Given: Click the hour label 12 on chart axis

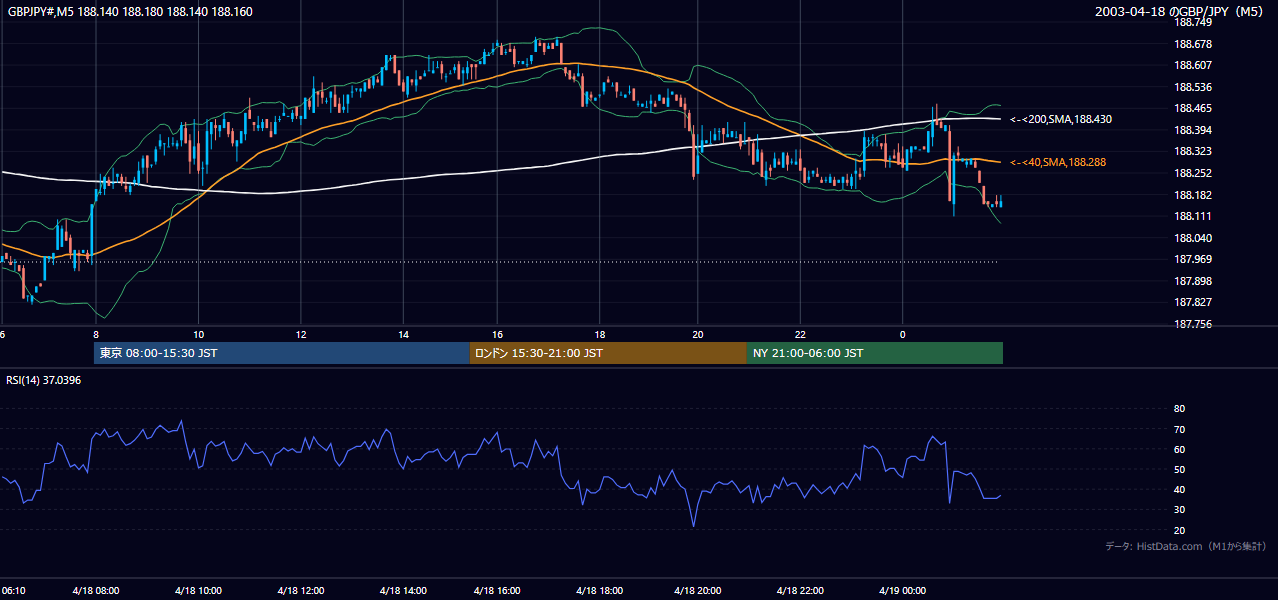Looking at the screenshot, I should click(x=300, y=334).
